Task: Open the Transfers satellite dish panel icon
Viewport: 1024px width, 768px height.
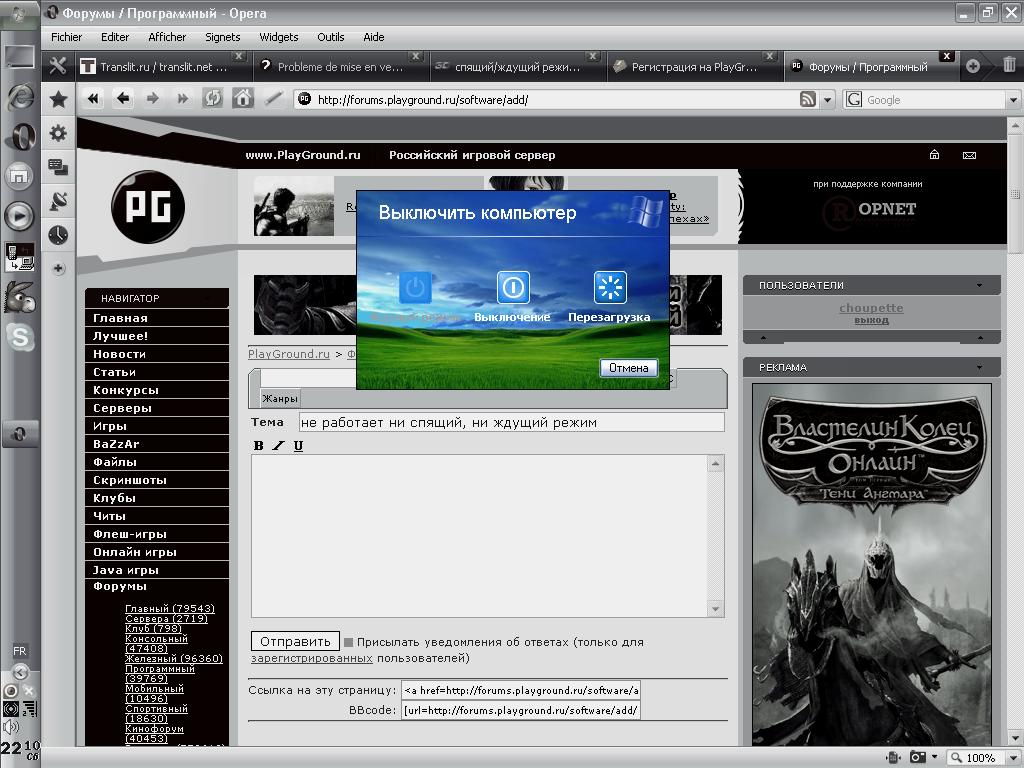Action: [58, 201]
